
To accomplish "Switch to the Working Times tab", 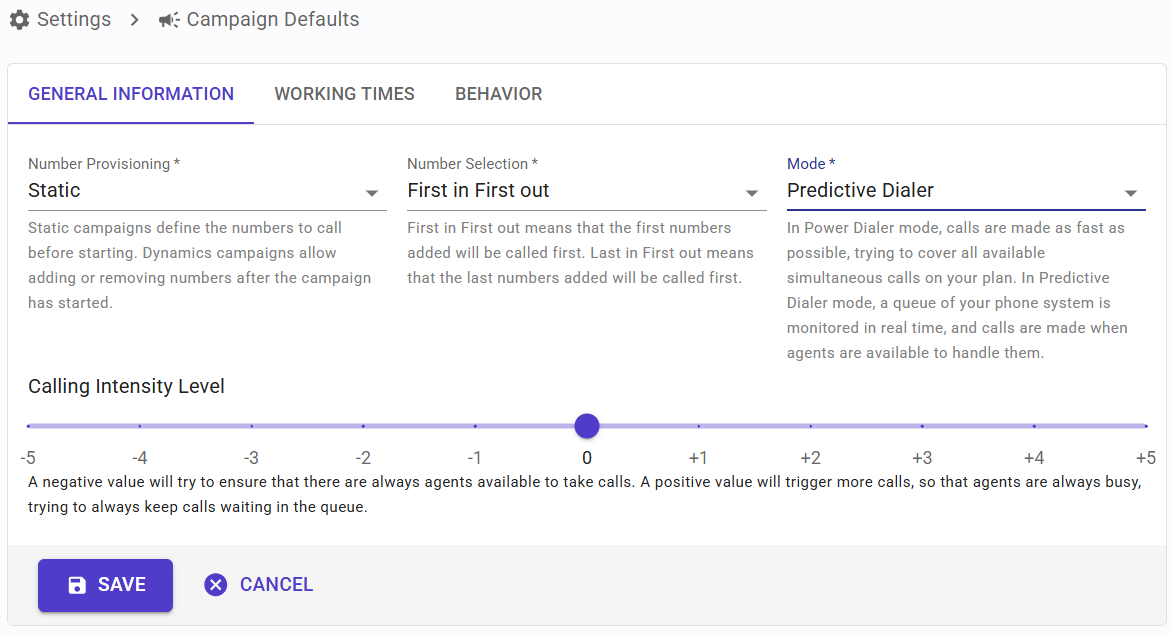I will tap(344, 94).
